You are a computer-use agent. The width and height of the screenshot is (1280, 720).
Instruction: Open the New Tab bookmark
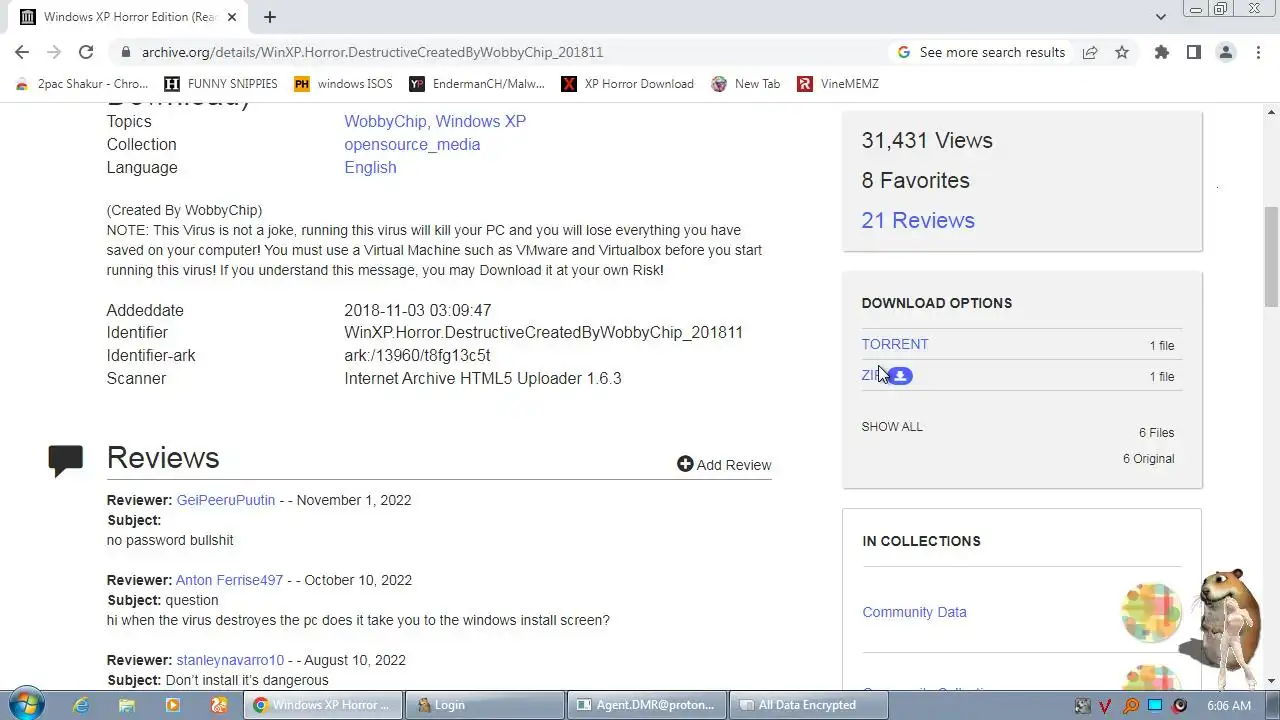pyautogui.click(x=745, y=84)
